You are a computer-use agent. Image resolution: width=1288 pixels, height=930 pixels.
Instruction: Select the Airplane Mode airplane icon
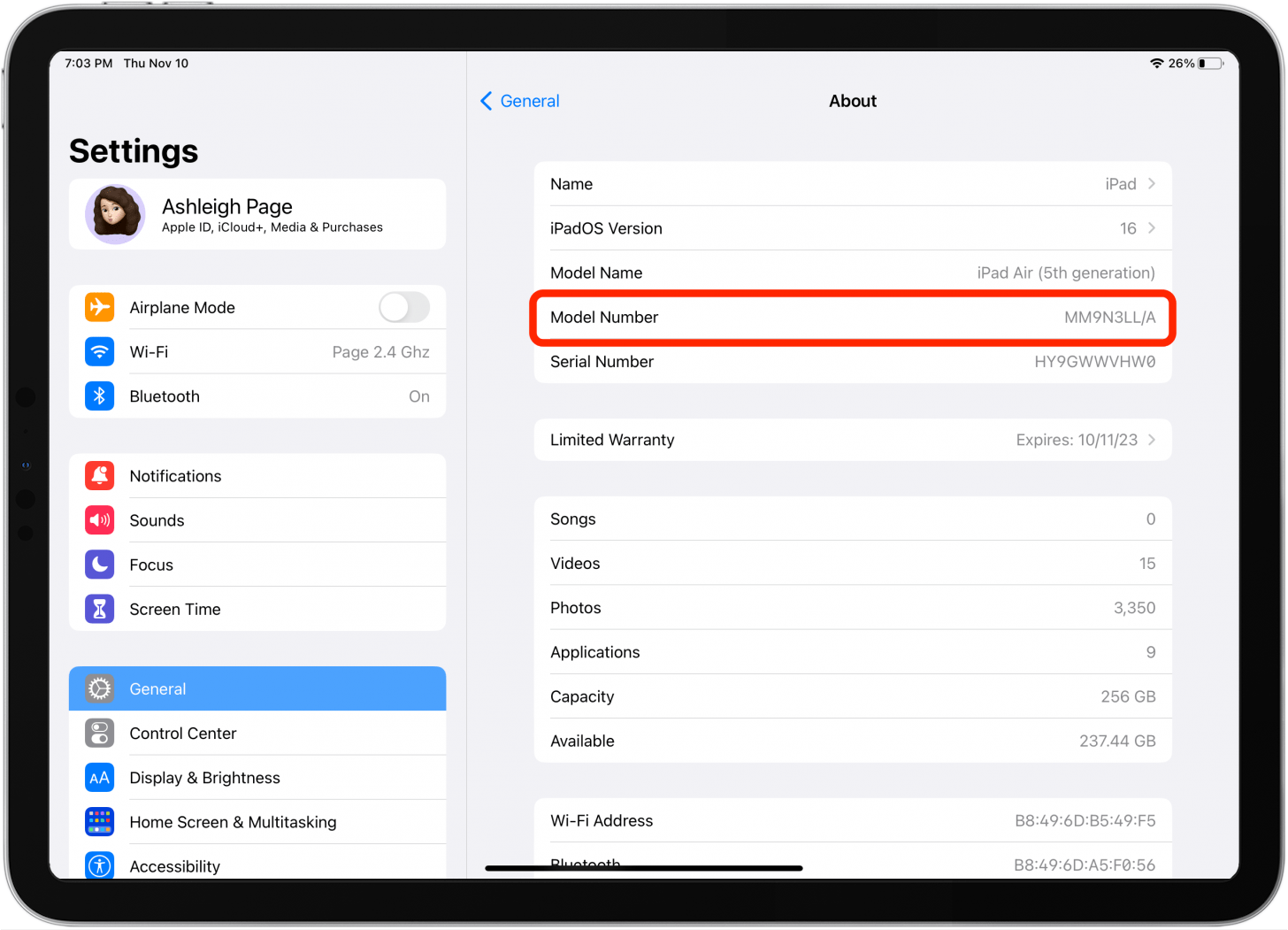99,307
